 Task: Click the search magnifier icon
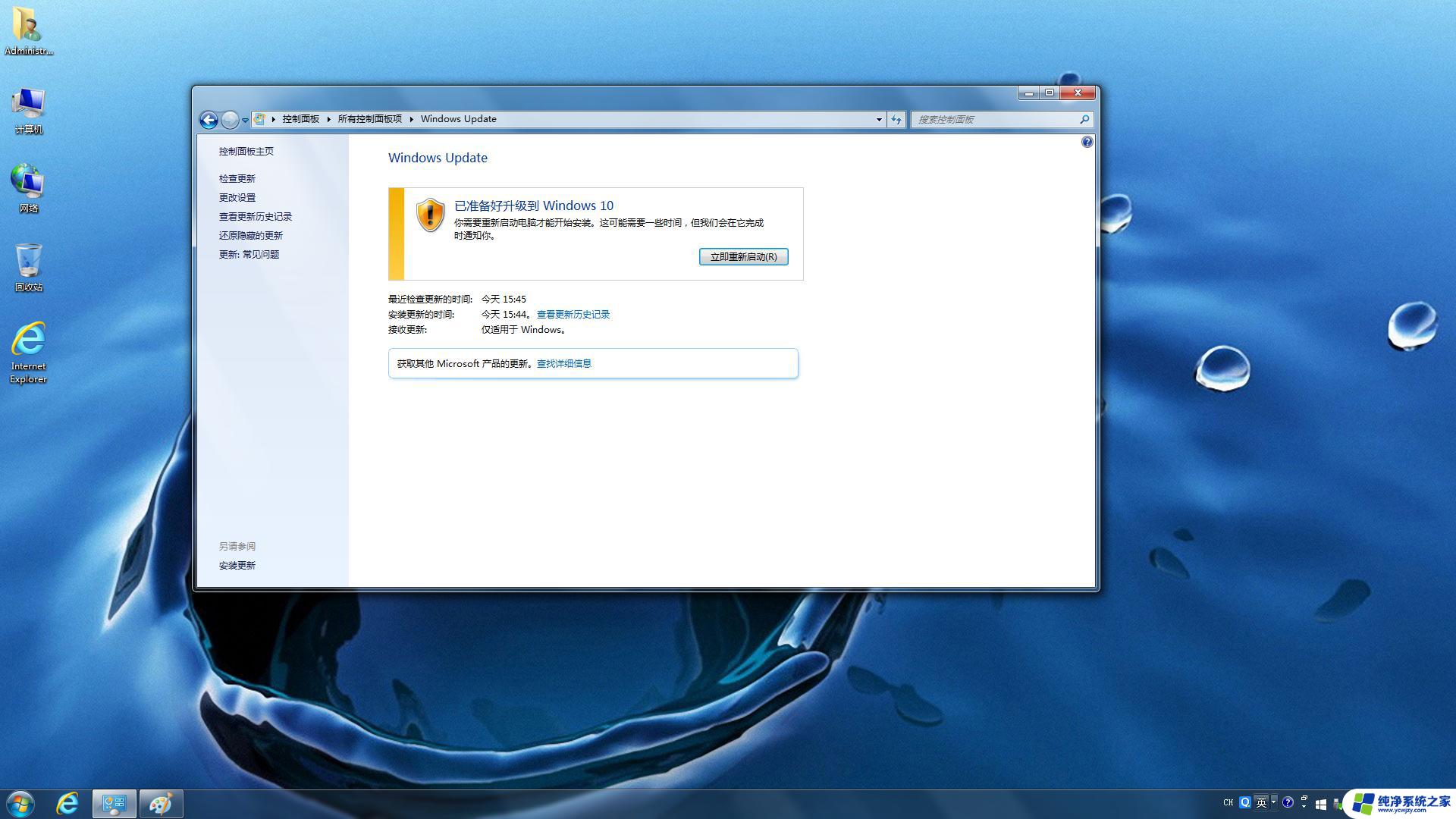pyautogui.click(x=1084, y=119)
